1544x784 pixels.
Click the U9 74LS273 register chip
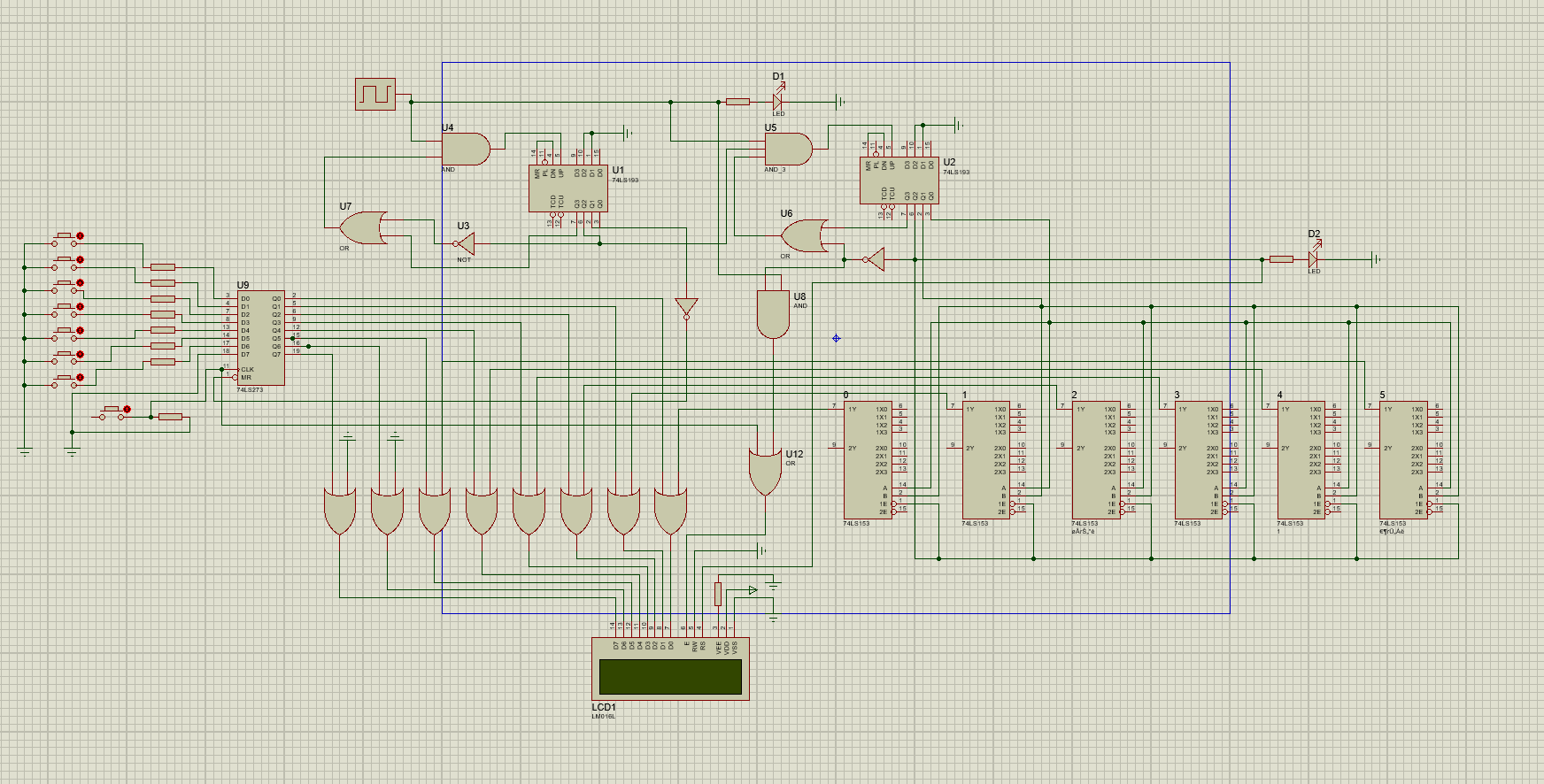(260, 338)
